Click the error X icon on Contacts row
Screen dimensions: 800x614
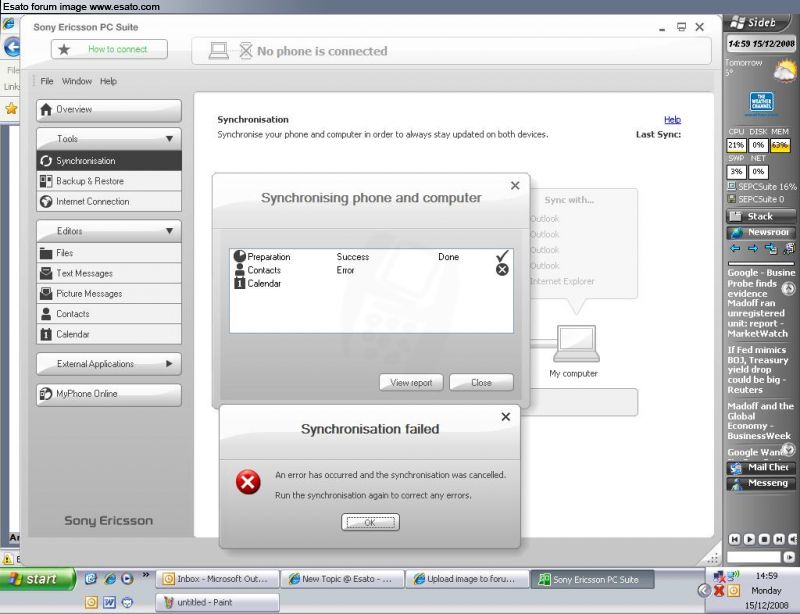click(x=502, y=269)
